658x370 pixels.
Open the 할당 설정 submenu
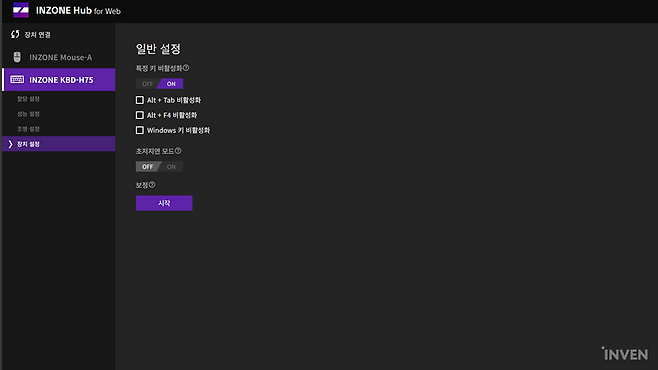click(28, 99)
